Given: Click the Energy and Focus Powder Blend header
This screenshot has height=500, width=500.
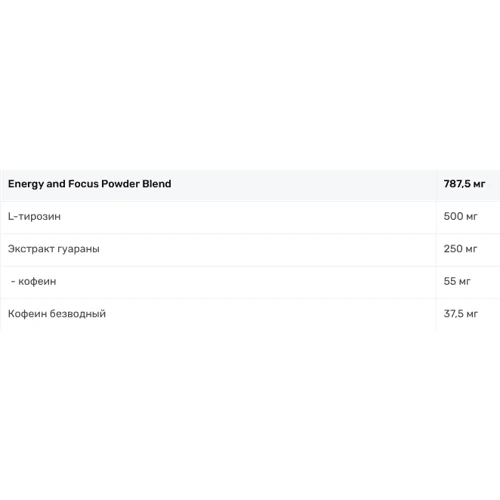Looking at the screenshot, I should [x=89, y=184].
